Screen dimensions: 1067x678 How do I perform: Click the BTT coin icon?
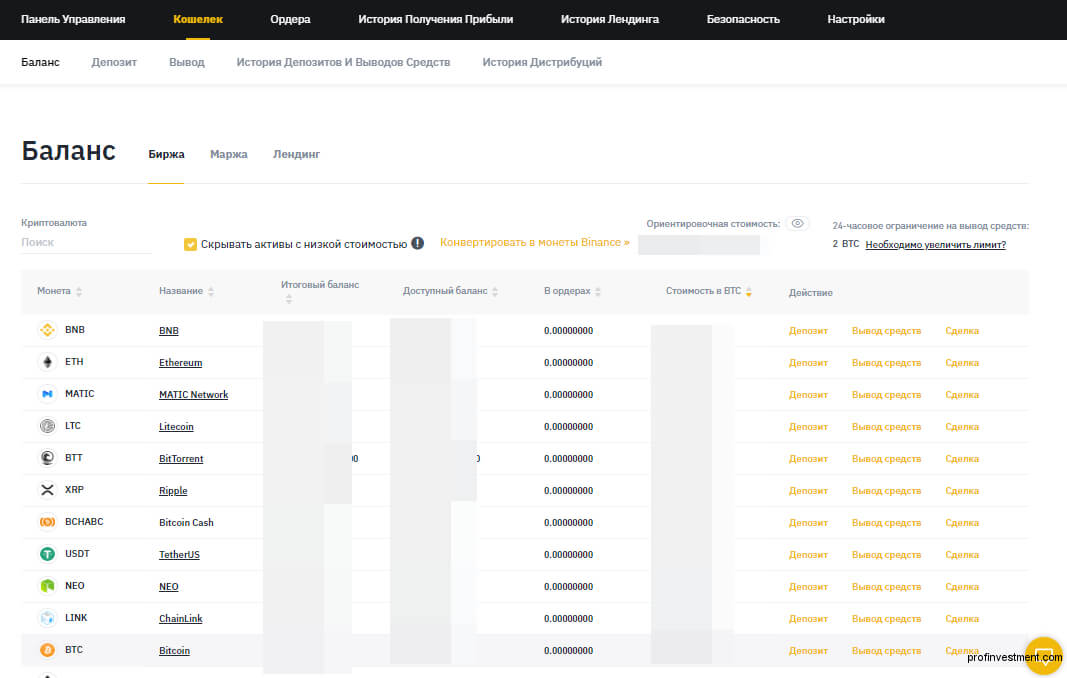tap(47, 458)
